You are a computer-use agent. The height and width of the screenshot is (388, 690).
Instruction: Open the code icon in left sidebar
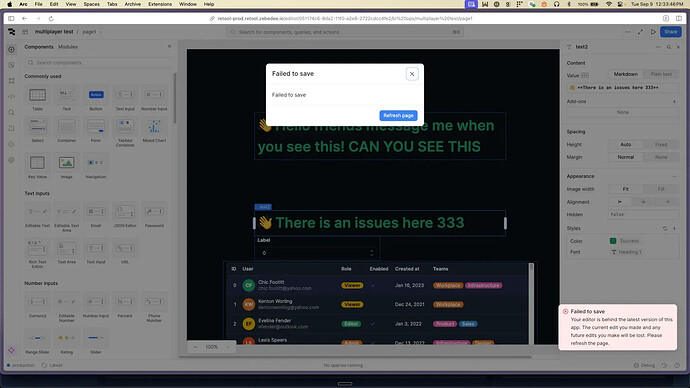11,96
